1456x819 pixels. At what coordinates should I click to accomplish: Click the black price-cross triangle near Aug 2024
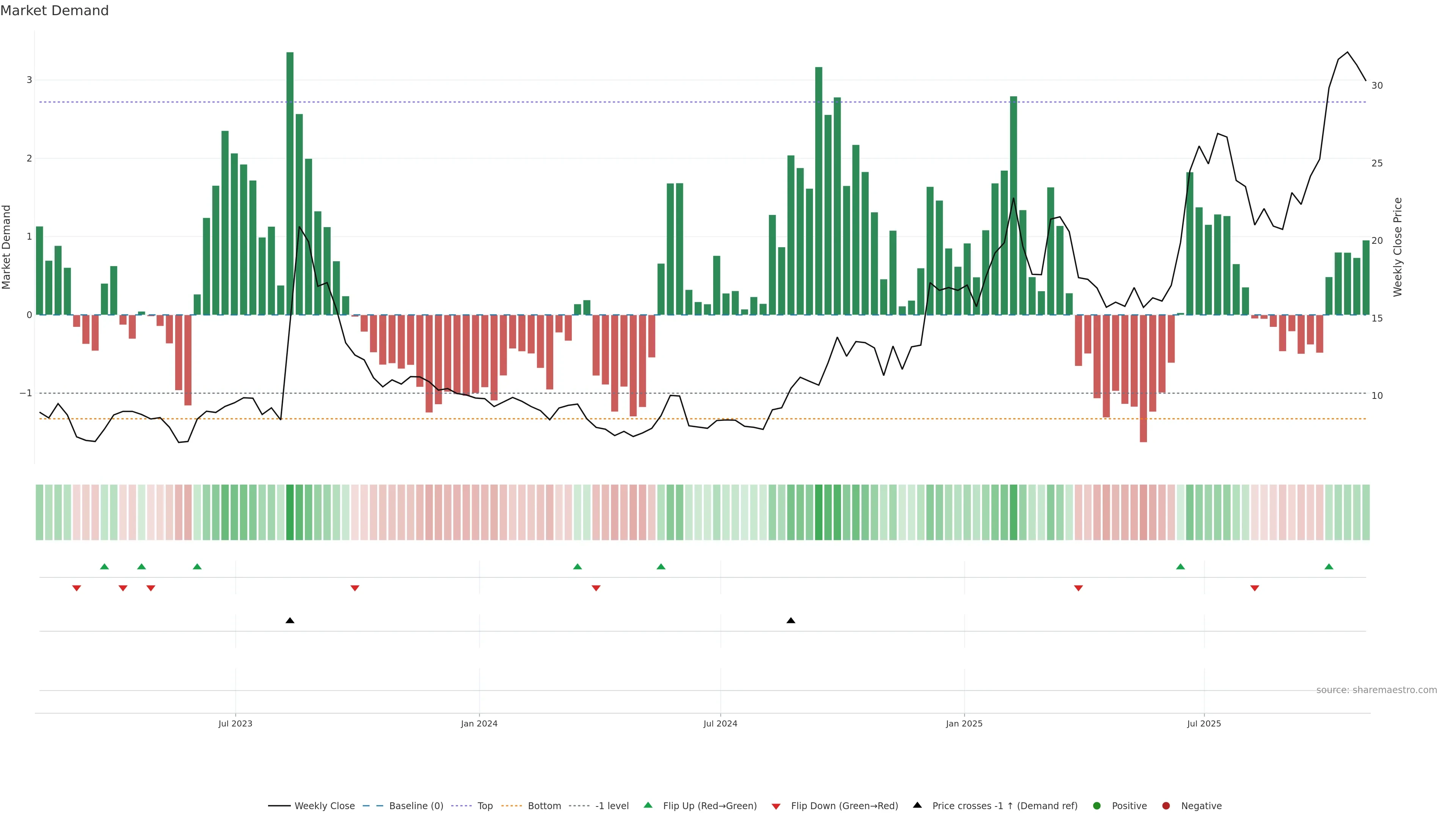coord(791,621)
